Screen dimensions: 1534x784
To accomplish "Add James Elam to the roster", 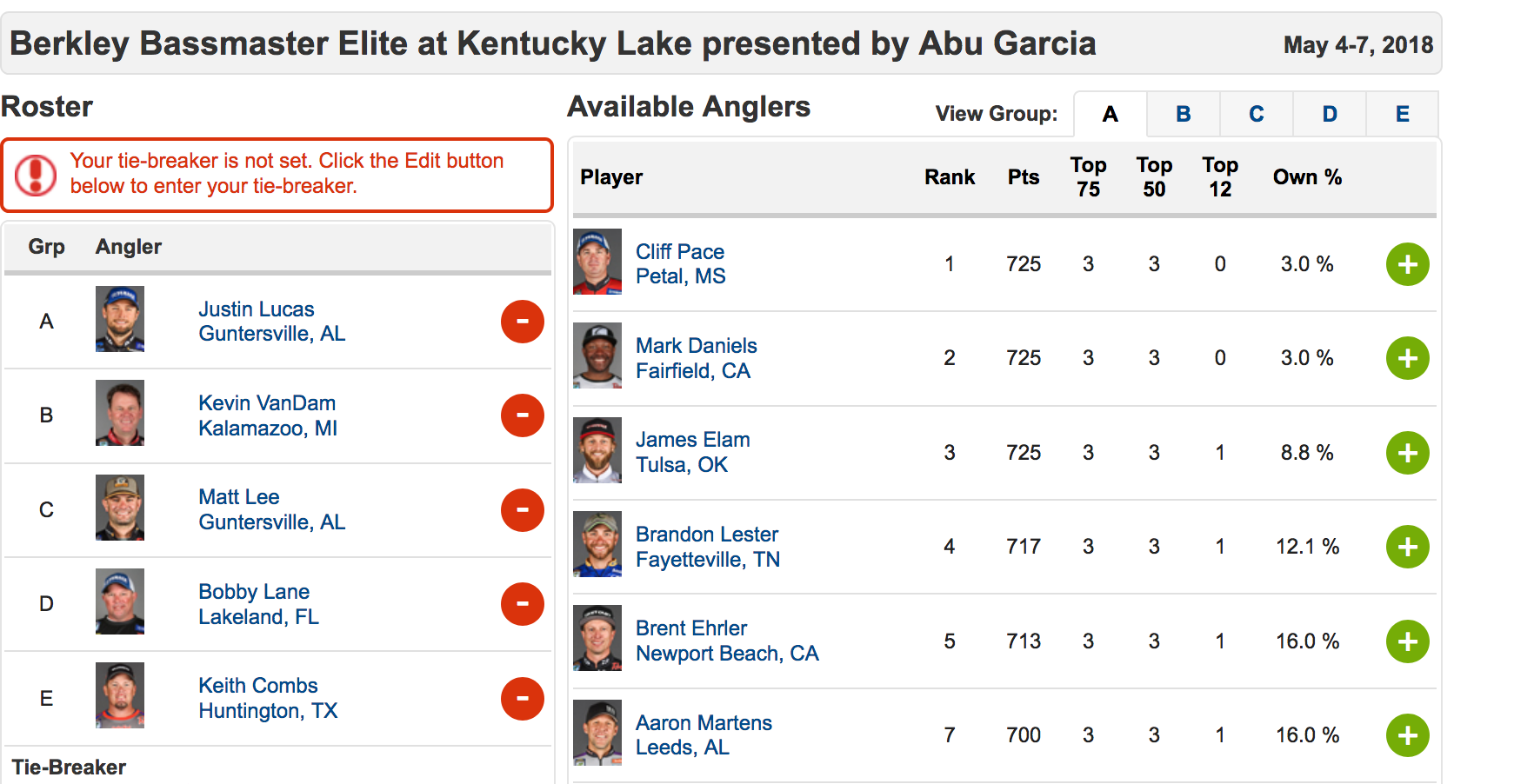I will click(x=1407, y=453).
